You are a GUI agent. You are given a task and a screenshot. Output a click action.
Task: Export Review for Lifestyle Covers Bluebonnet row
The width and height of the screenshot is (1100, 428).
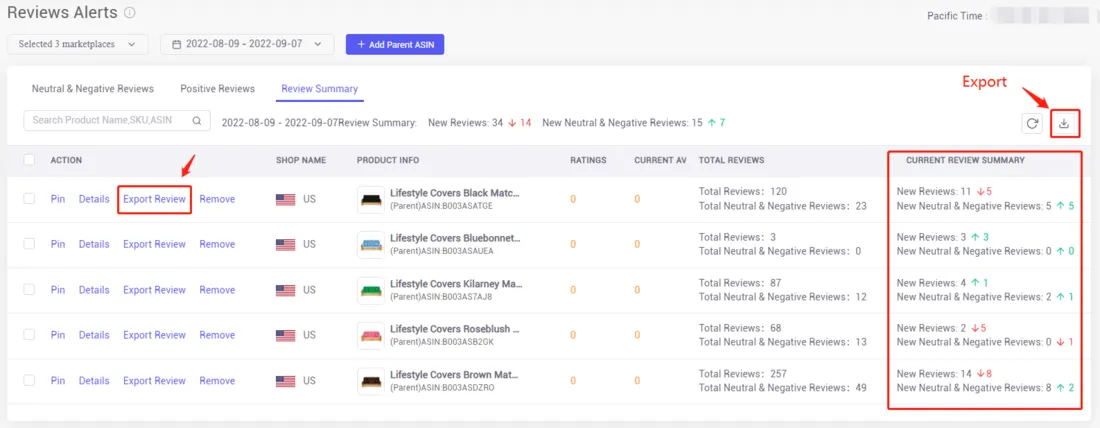[x=154, y=244]
